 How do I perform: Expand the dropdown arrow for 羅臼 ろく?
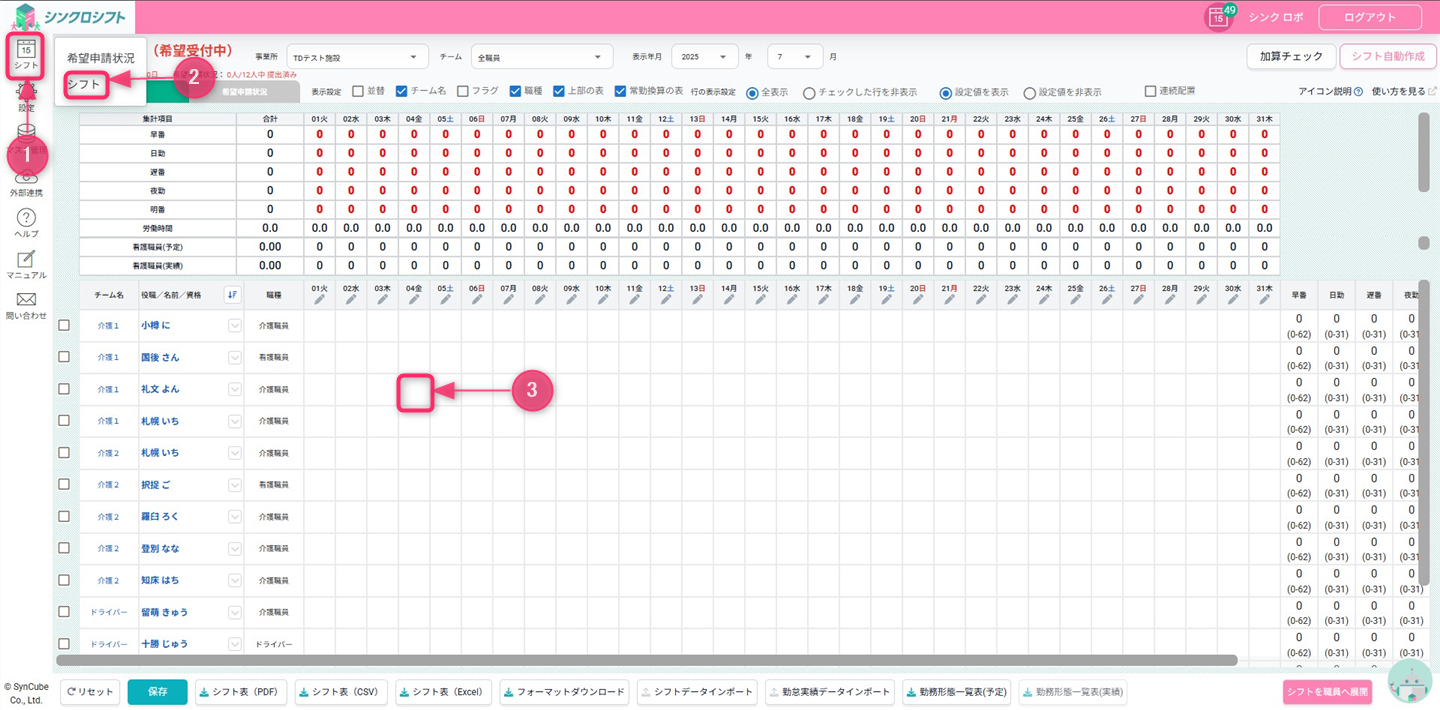point(235,517)
